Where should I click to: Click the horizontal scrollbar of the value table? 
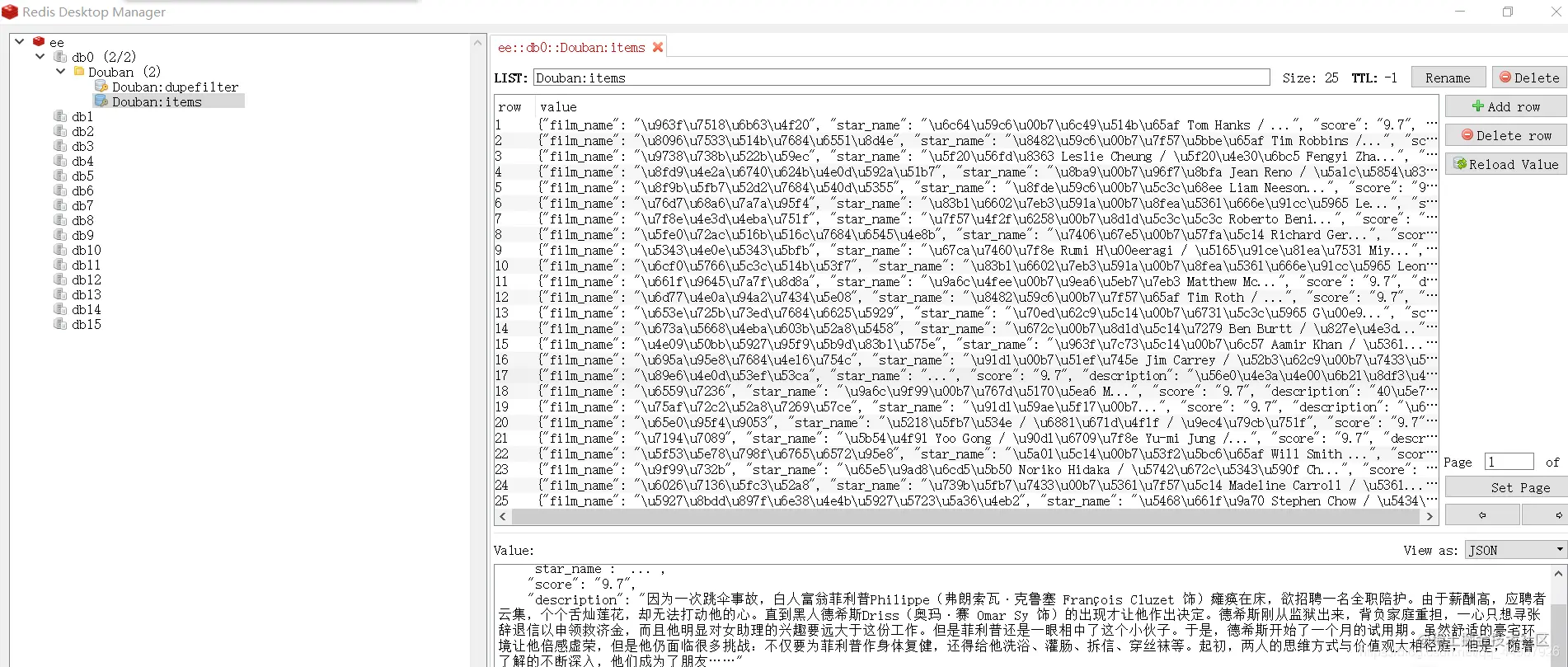click(x=966, y=516)
